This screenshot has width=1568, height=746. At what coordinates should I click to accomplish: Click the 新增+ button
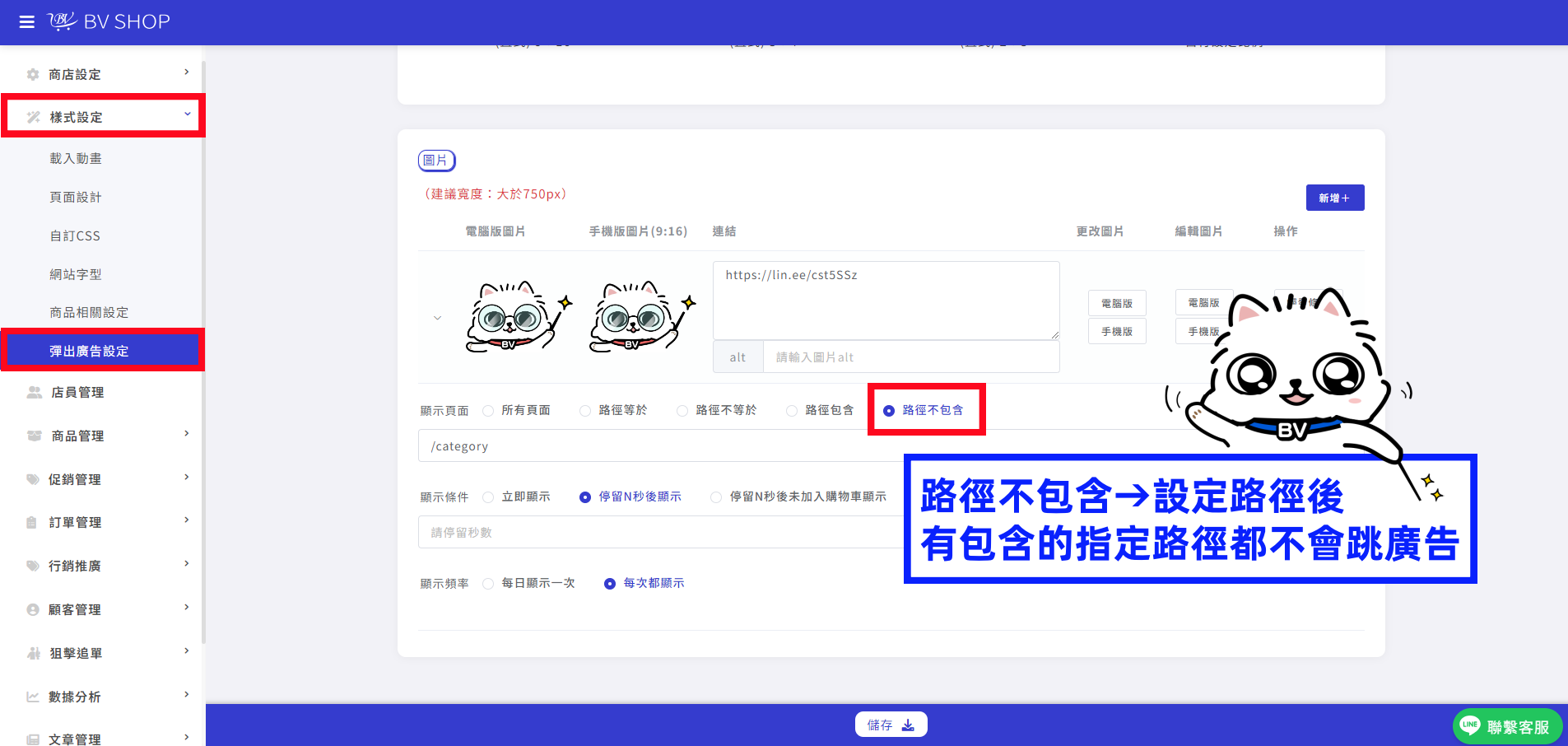tap(1334, 198)
